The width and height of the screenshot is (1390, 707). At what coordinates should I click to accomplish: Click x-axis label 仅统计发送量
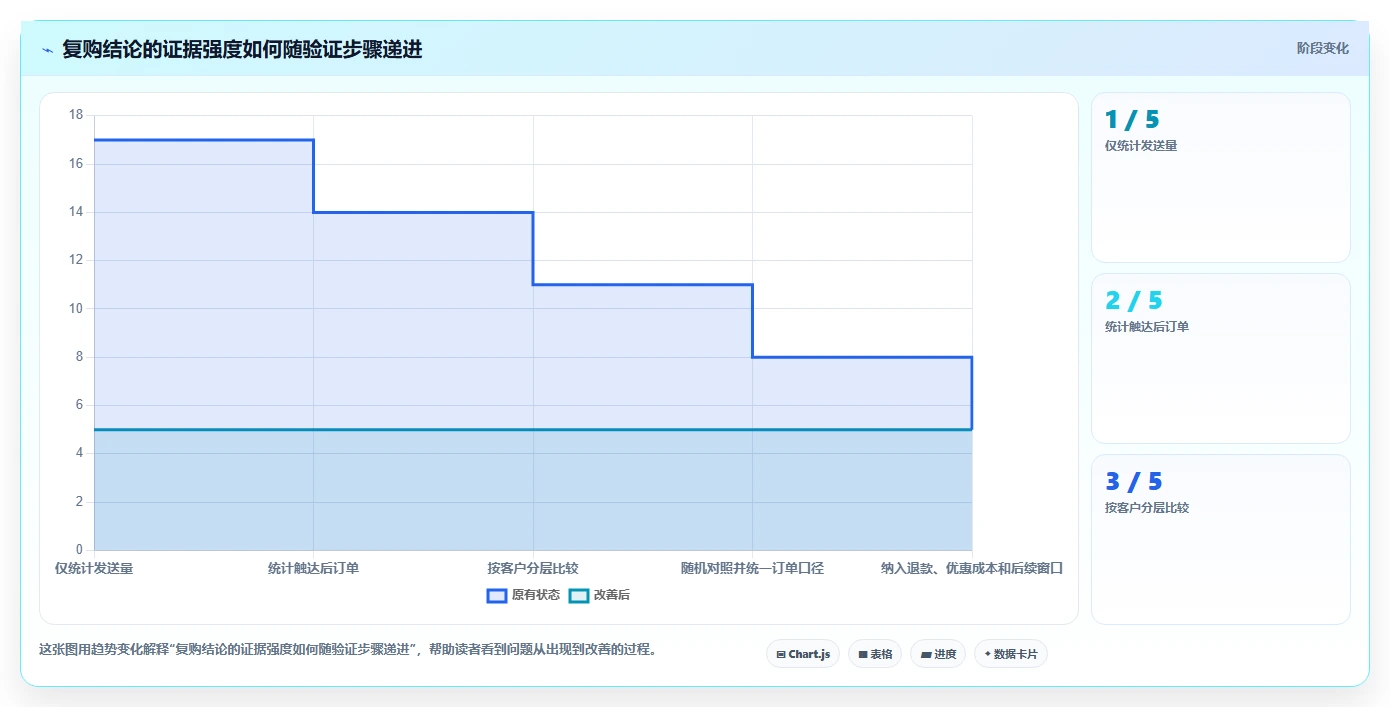(x=94, y=568)
